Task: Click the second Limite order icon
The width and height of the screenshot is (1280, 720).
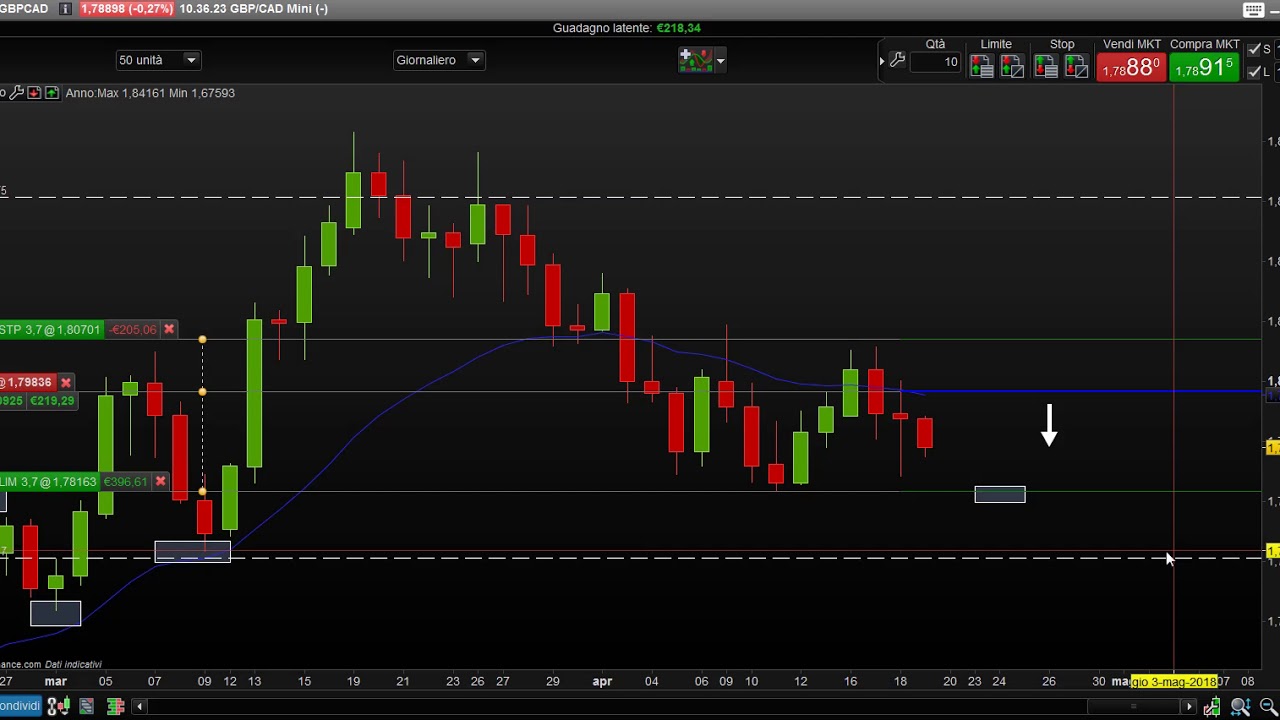Action: pyautogui.click(x=1012, y=66)
